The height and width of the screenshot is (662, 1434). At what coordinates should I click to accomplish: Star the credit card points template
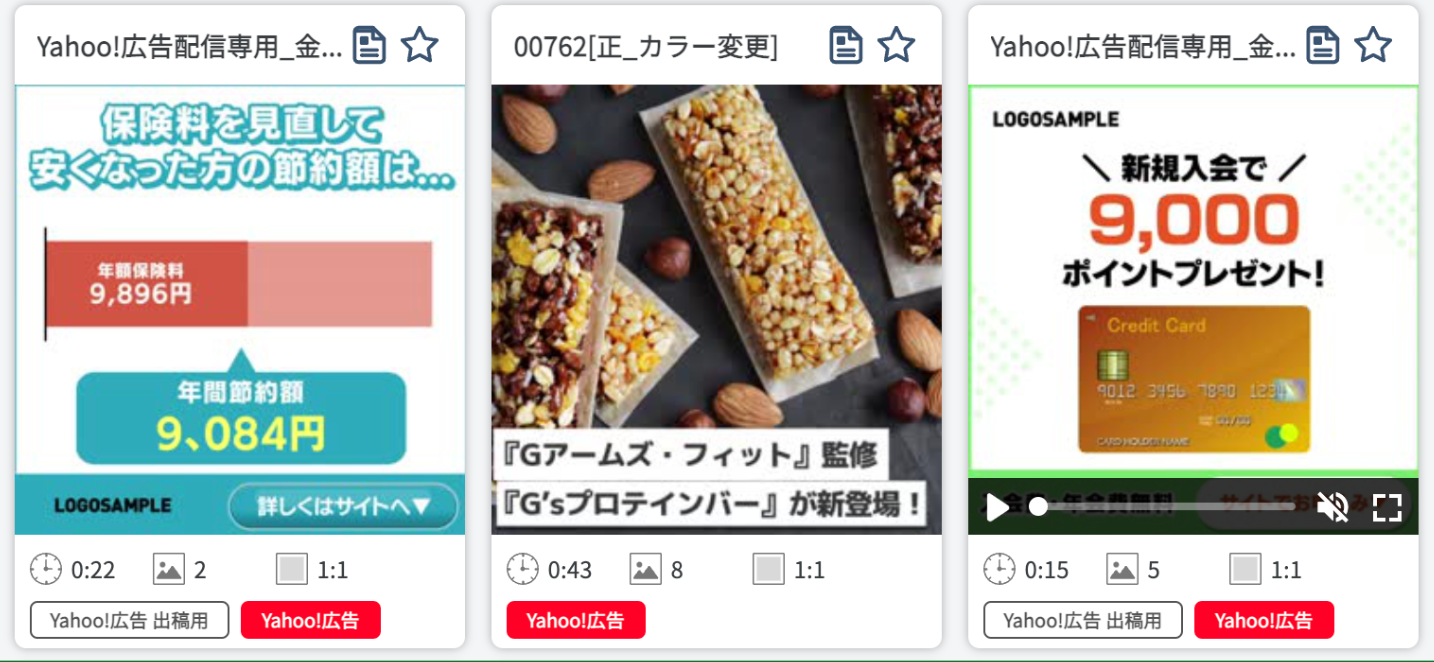(1373, 45)
